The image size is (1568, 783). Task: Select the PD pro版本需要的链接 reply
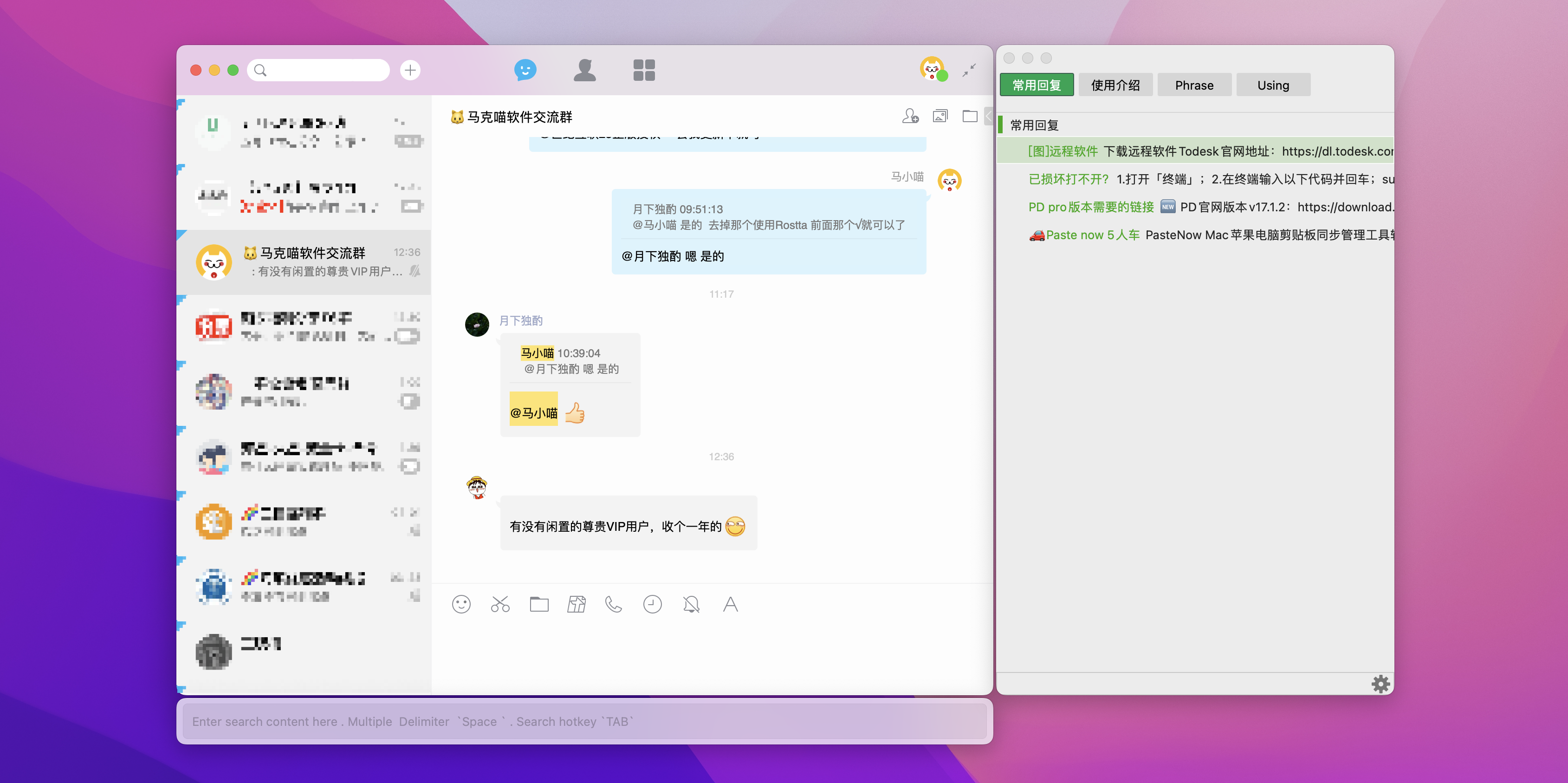(x=1195, y=207)
